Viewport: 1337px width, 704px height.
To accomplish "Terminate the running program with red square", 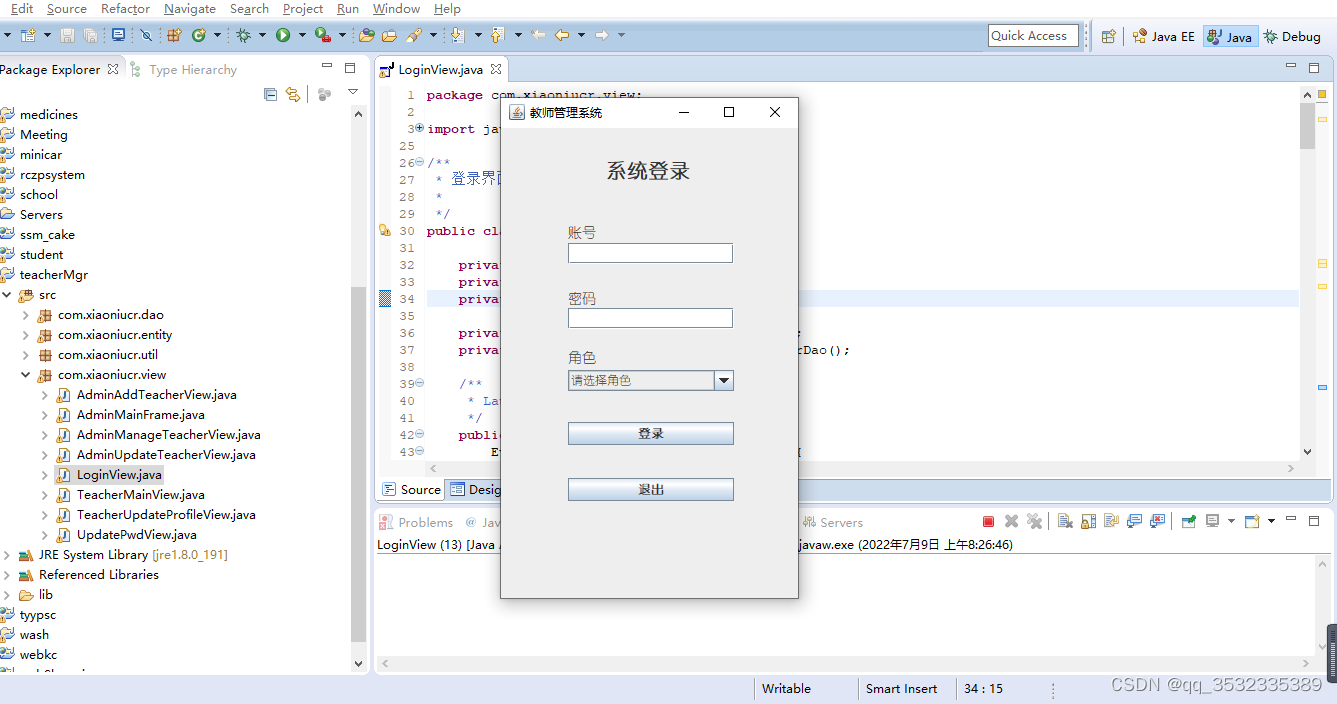I will [988, 521].
